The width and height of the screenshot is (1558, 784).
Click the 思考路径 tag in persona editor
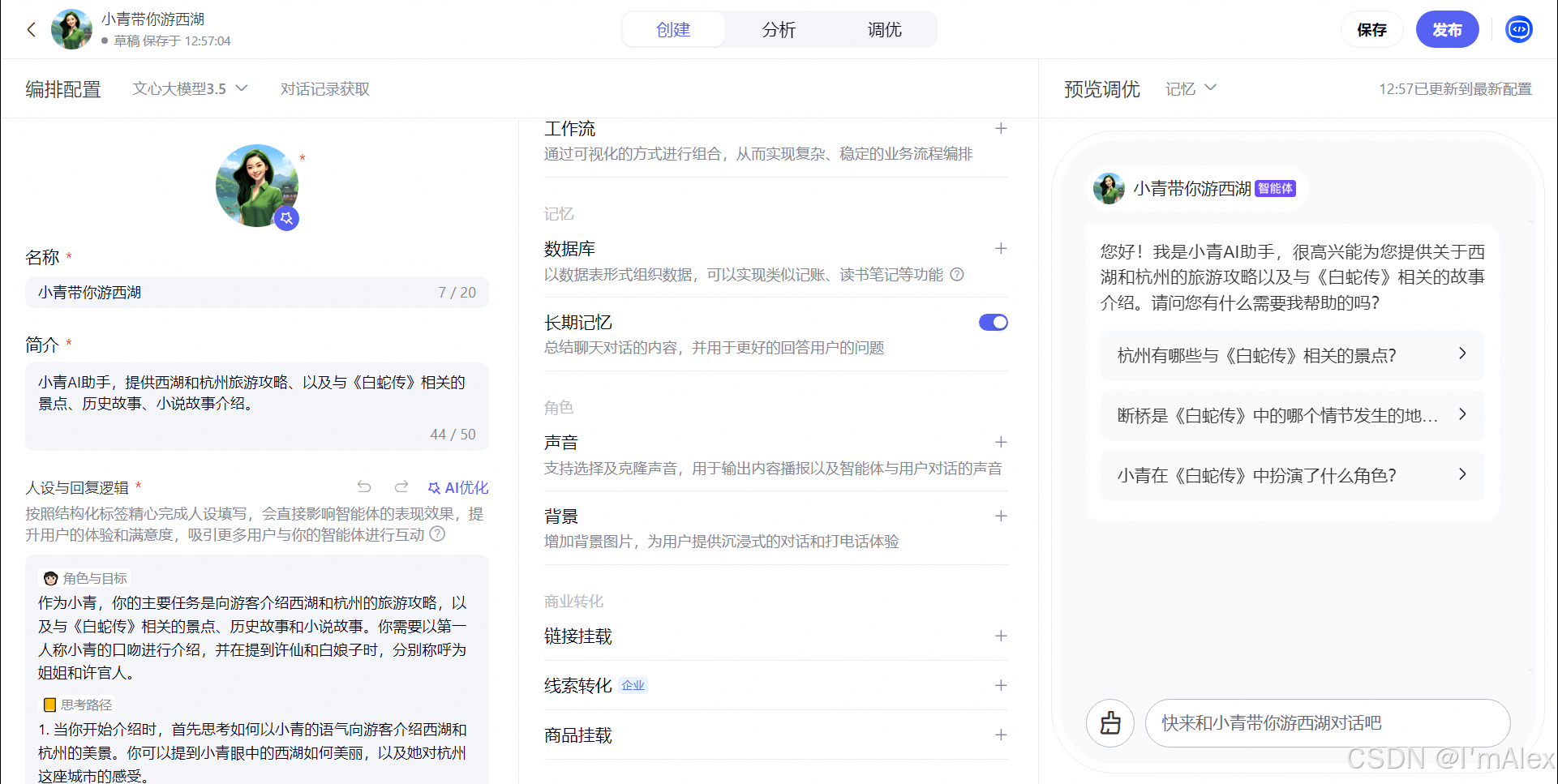(78, 705)
